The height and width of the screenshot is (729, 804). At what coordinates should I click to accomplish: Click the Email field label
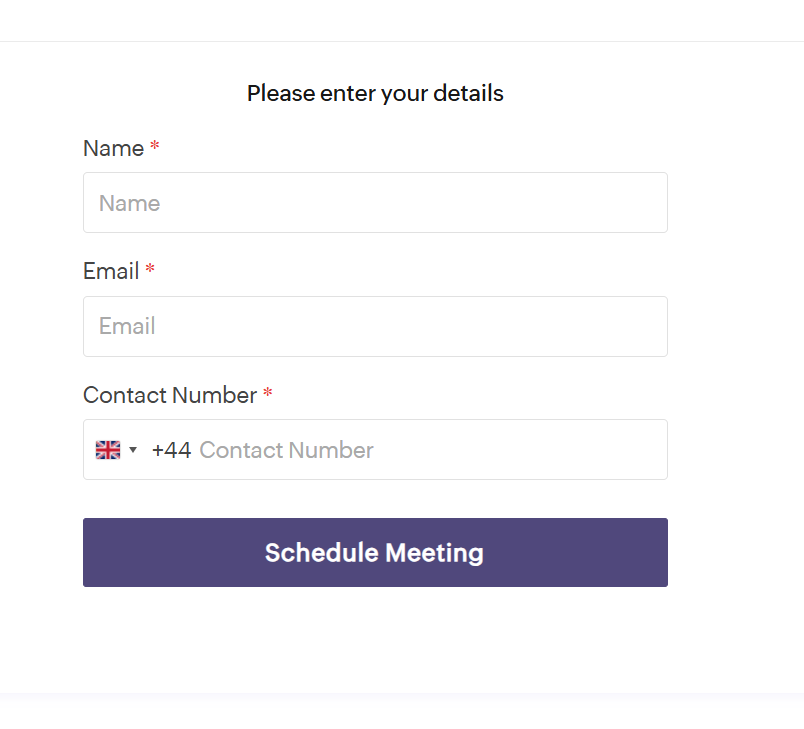pos(111,271)
